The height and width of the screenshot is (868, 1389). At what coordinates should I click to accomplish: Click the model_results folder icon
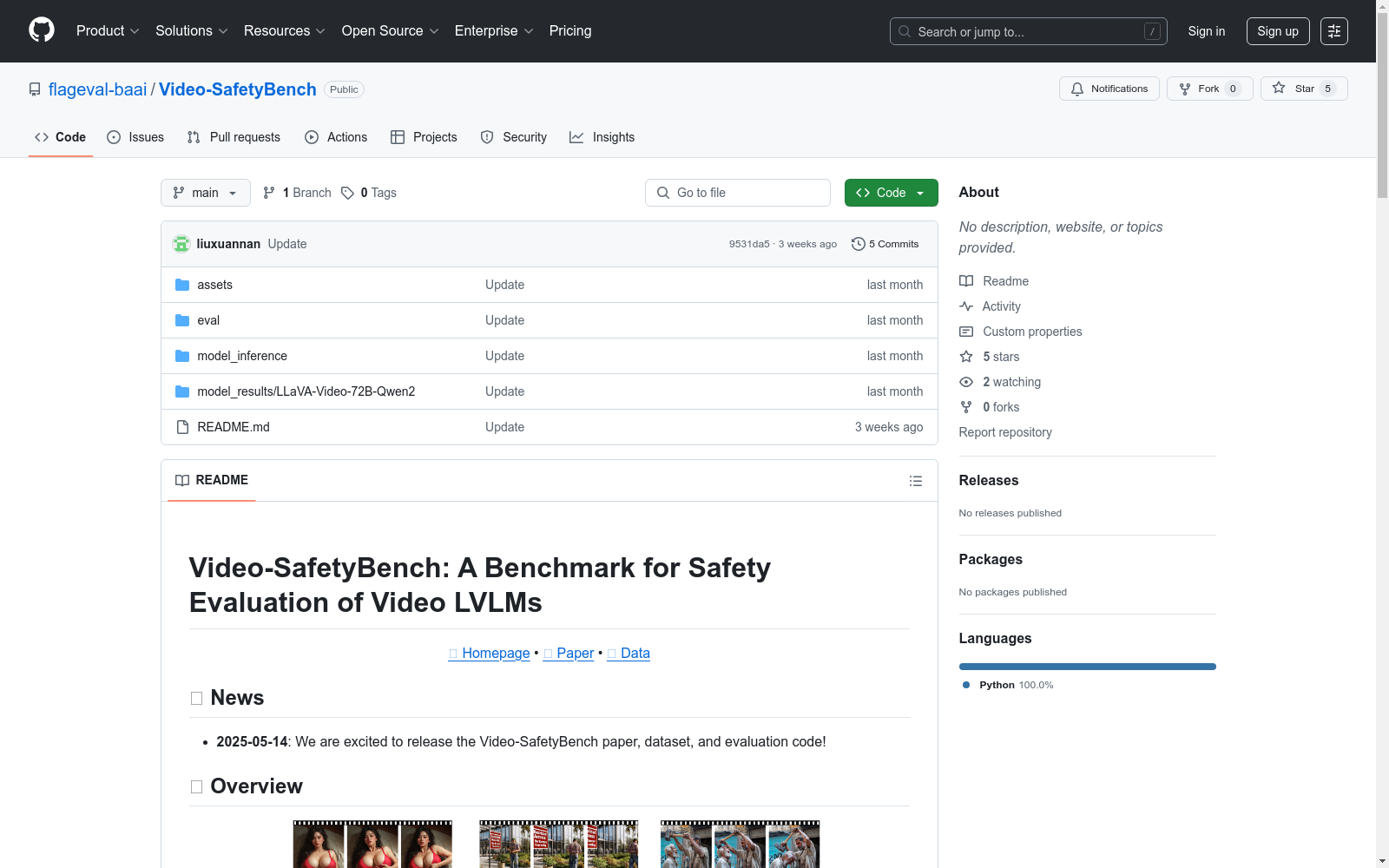click(x=182, y=391)
